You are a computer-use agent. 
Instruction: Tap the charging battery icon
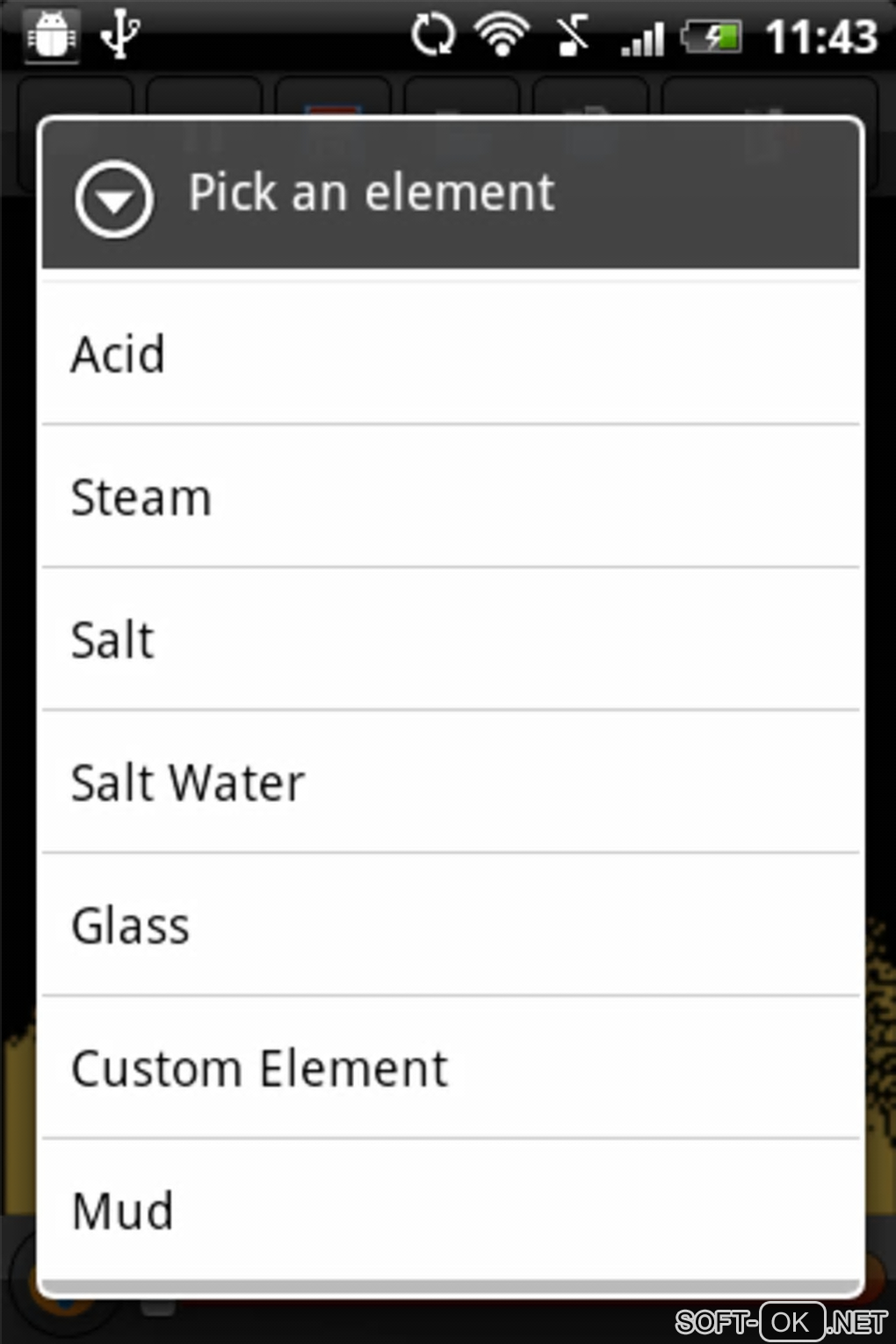[712, 37]
